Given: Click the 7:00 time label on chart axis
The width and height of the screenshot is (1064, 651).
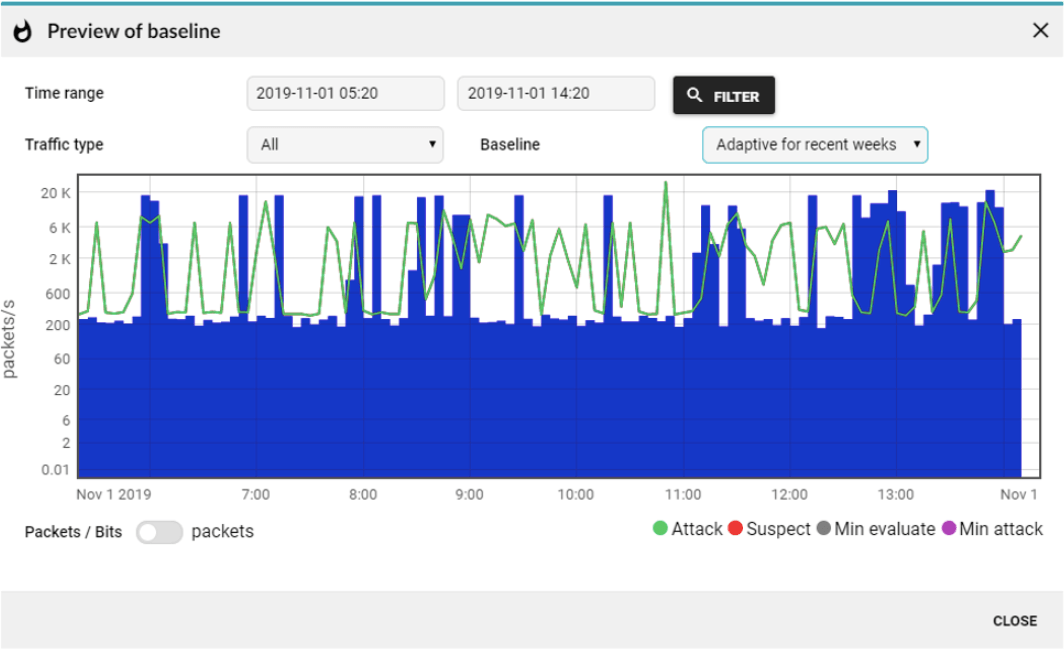Looking at the screenshot, I should coord(256,495).
